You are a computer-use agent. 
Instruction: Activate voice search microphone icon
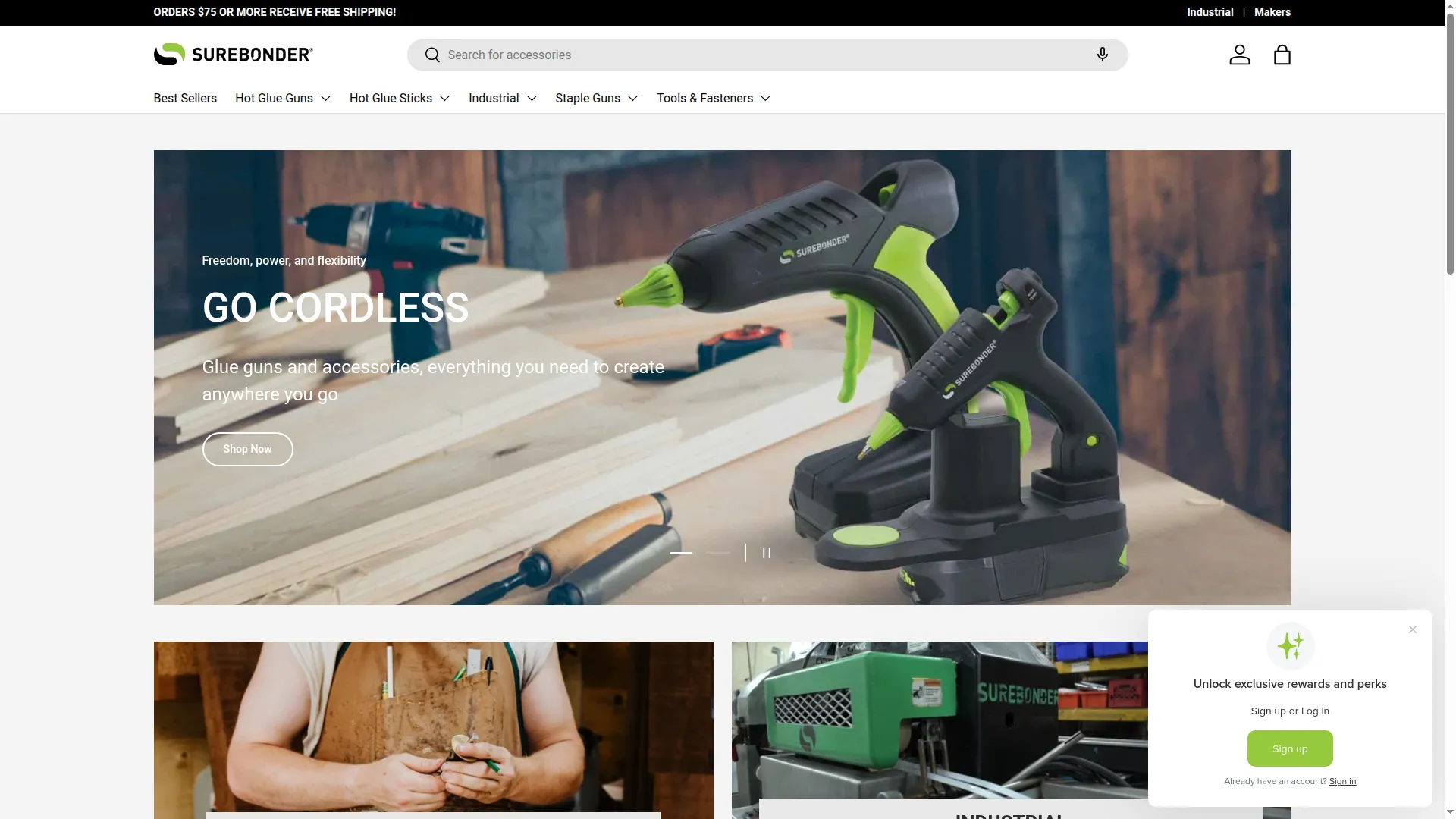1103,55
